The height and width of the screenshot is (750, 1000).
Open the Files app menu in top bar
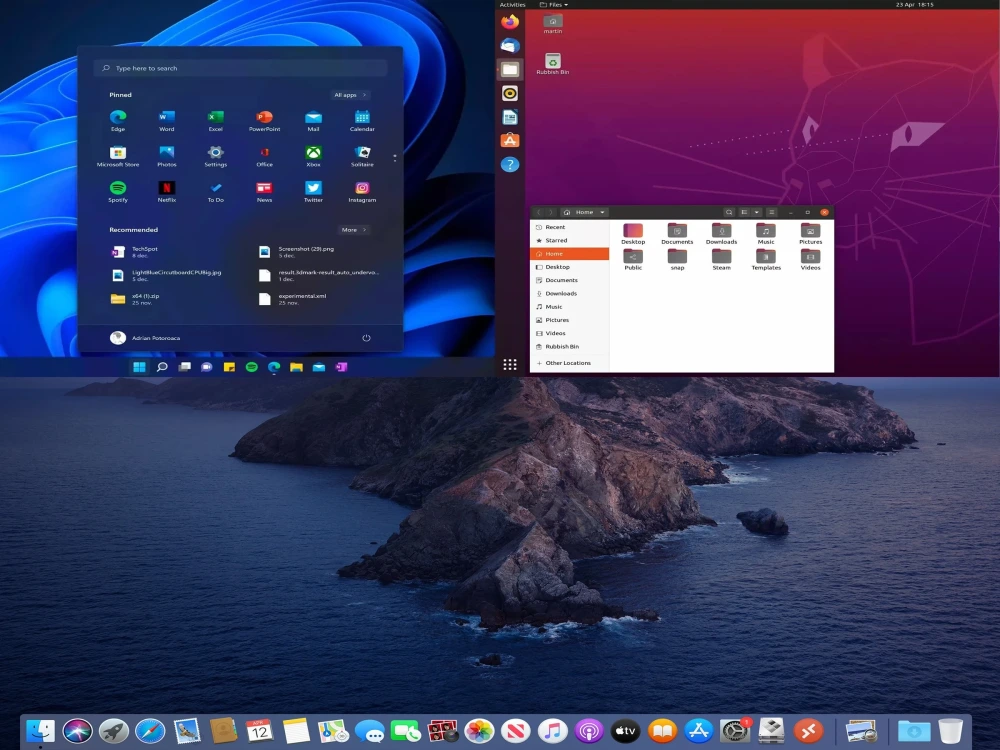[x=554, y=4]
